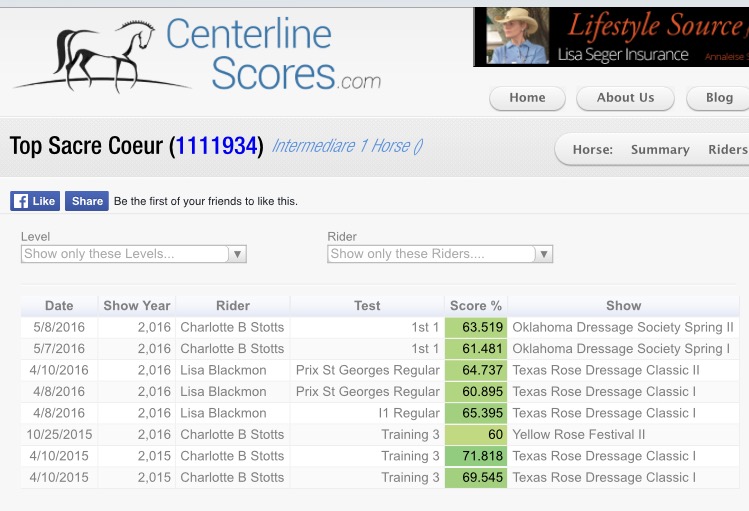Click the I1 Regular test cell
Screen dimensions: 749x511
click(367, 413)
